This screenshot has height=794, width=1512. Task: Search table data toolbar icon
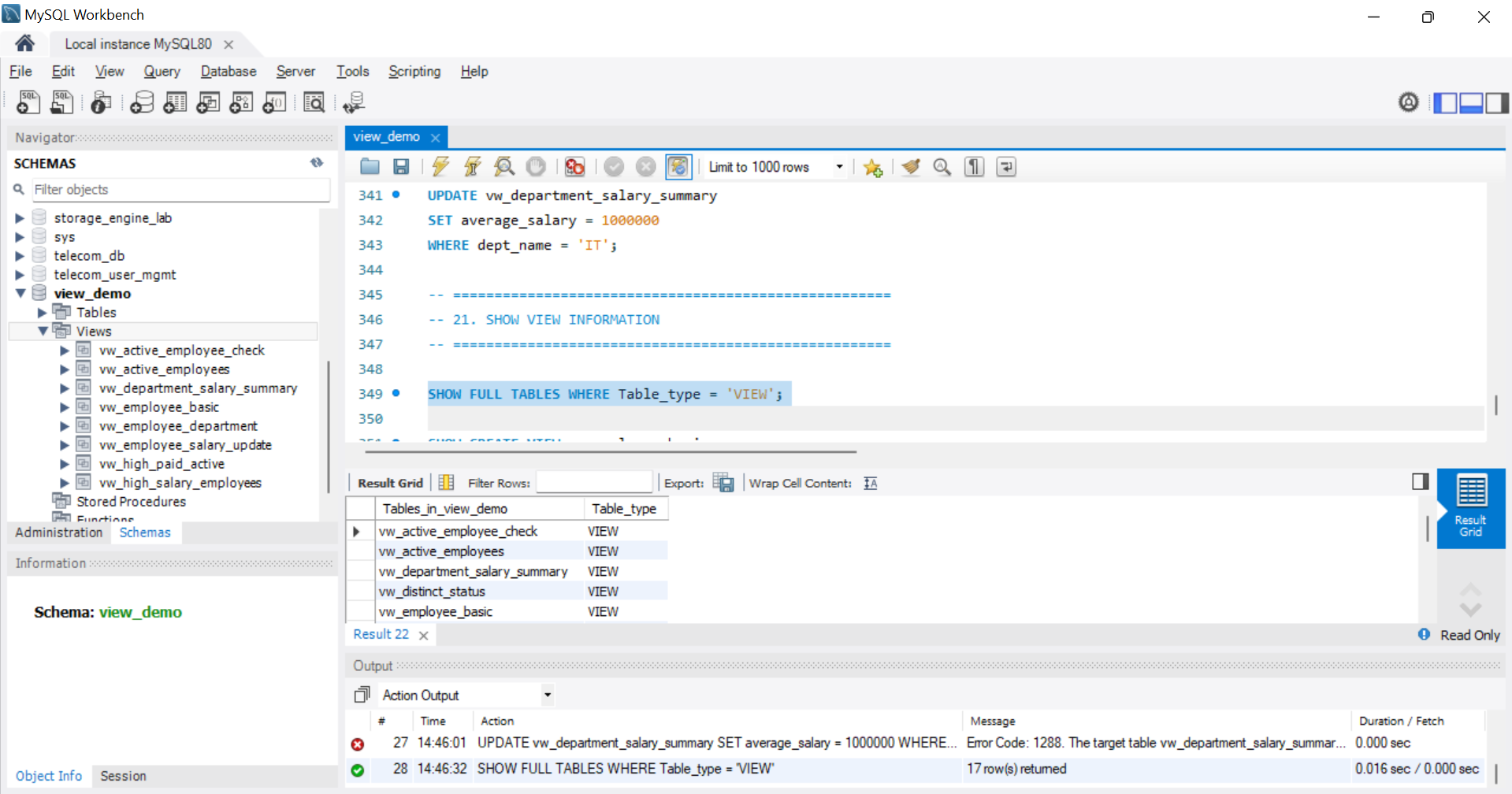314,102
